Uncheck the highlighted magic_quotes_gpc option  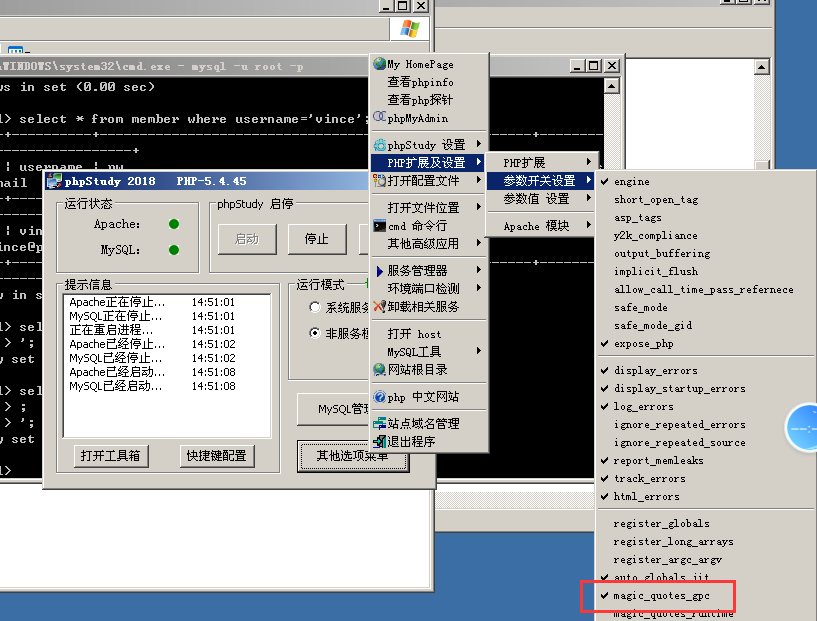coord(660,596)
